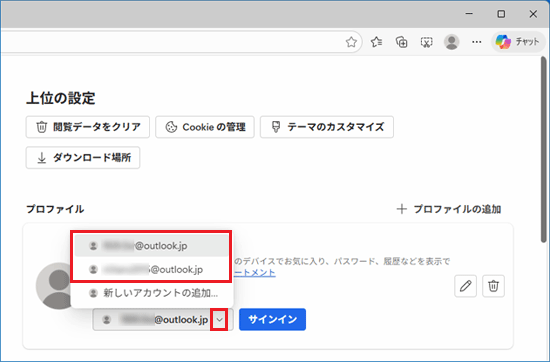Click the delete profile trash icon

[x=494, y=286]
